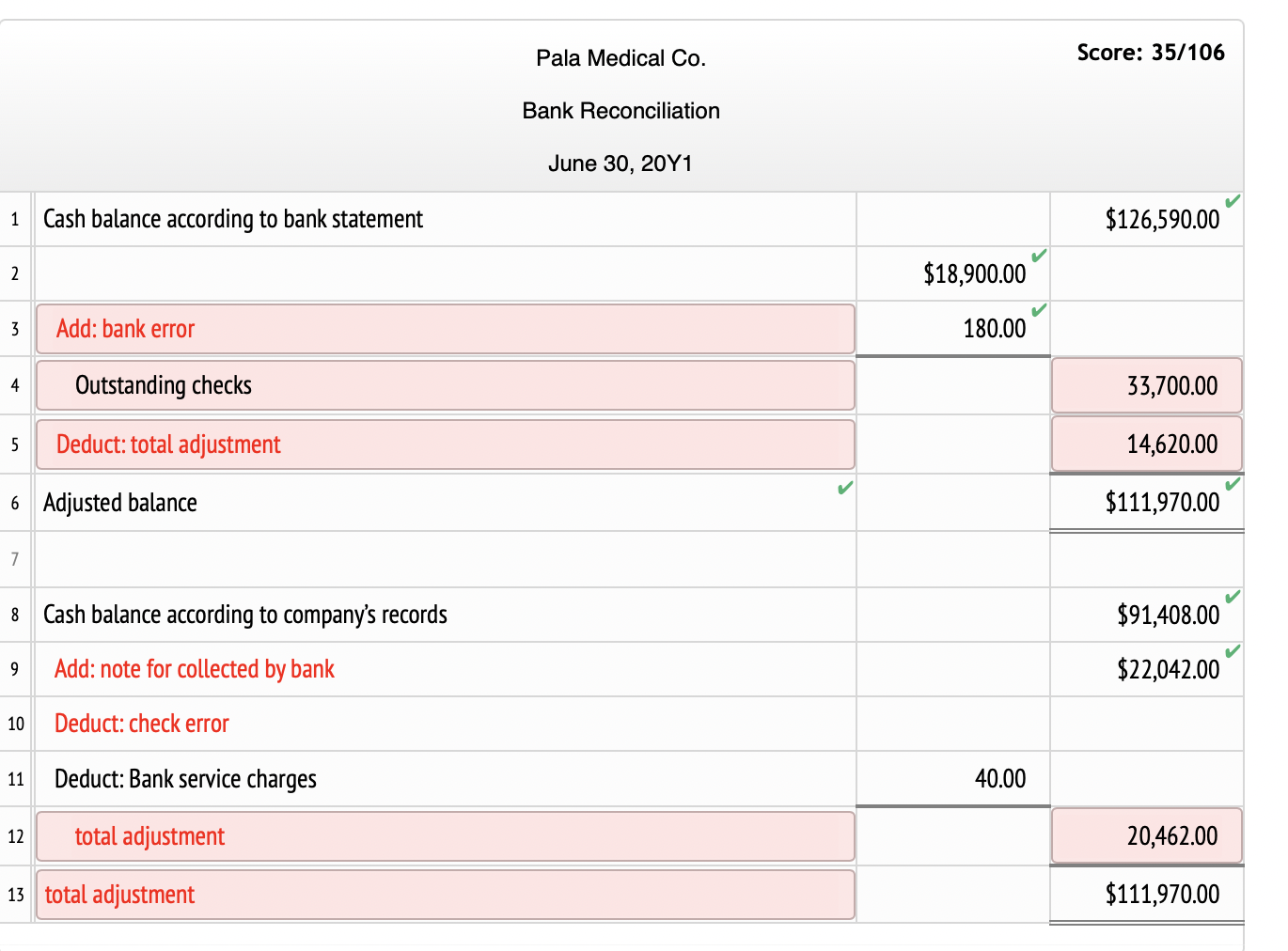Select the 33,700.00 highlighted amount field
The width and height of the screenshot is (1288, 951).
1146,385
